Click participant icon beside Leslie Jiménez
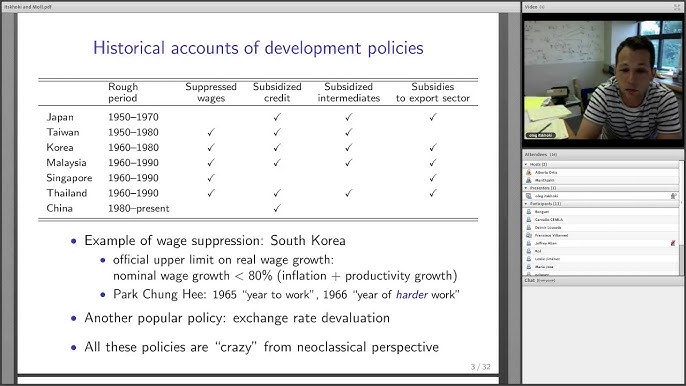The width and height of the screenshot is (686, 386). [x=528, y=259]
